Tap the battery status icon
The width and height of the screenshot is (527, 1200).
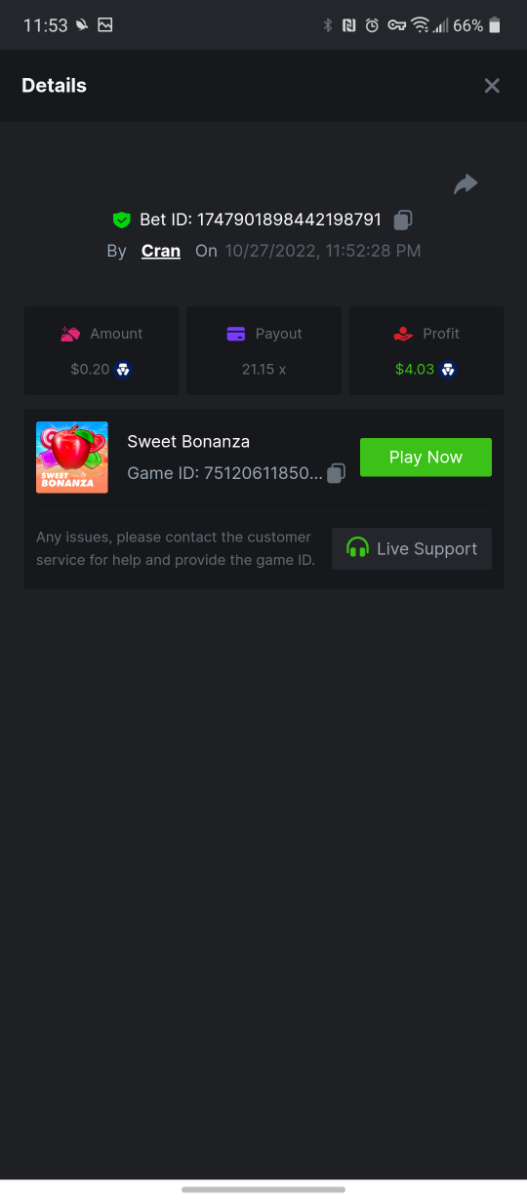(x=494, y=25)
